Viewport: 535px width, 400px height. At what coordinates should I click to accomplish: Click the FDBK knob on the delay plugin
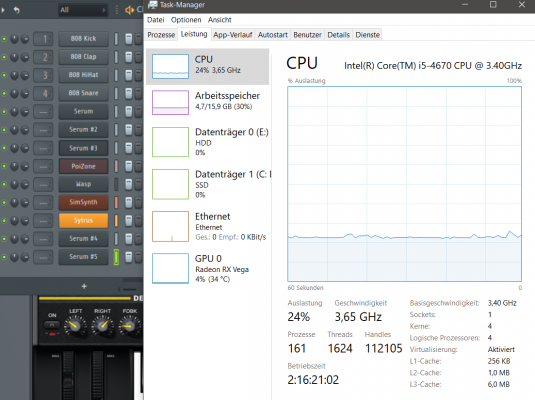click(x=129, y=325)
